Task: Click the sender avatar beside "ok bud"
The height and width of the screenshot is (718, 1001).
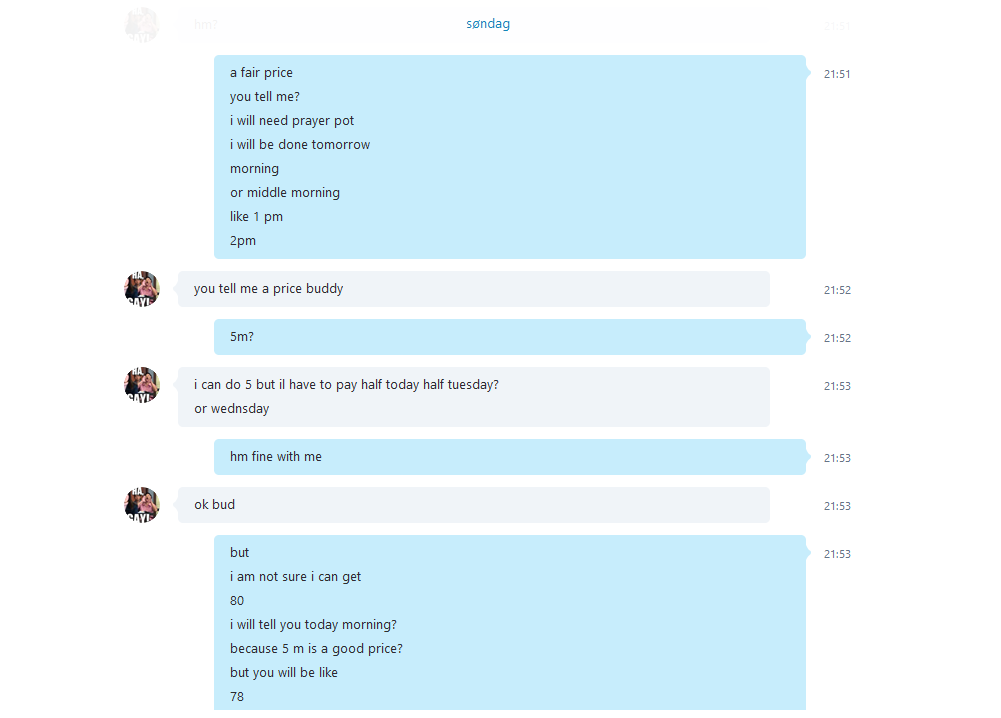Action: point(142,505)
